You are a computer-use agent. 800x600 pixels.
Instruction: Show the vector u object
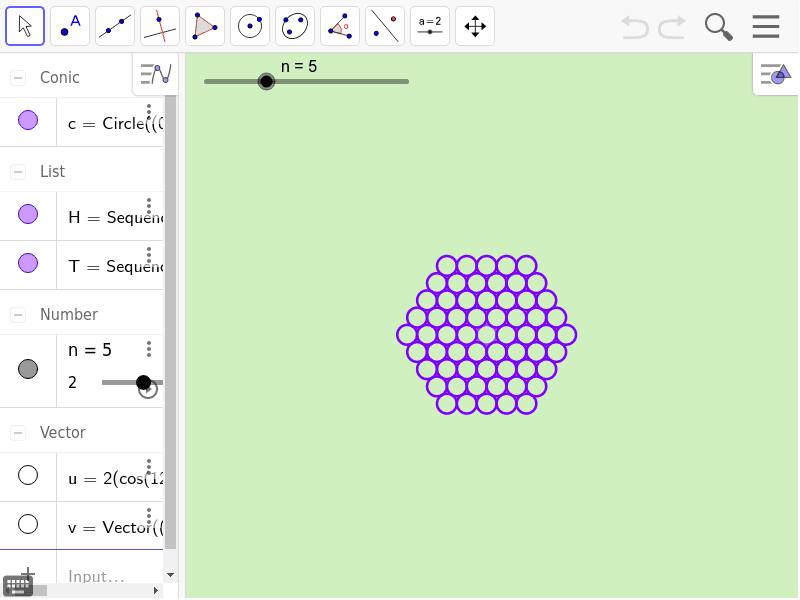pos(28,477)
